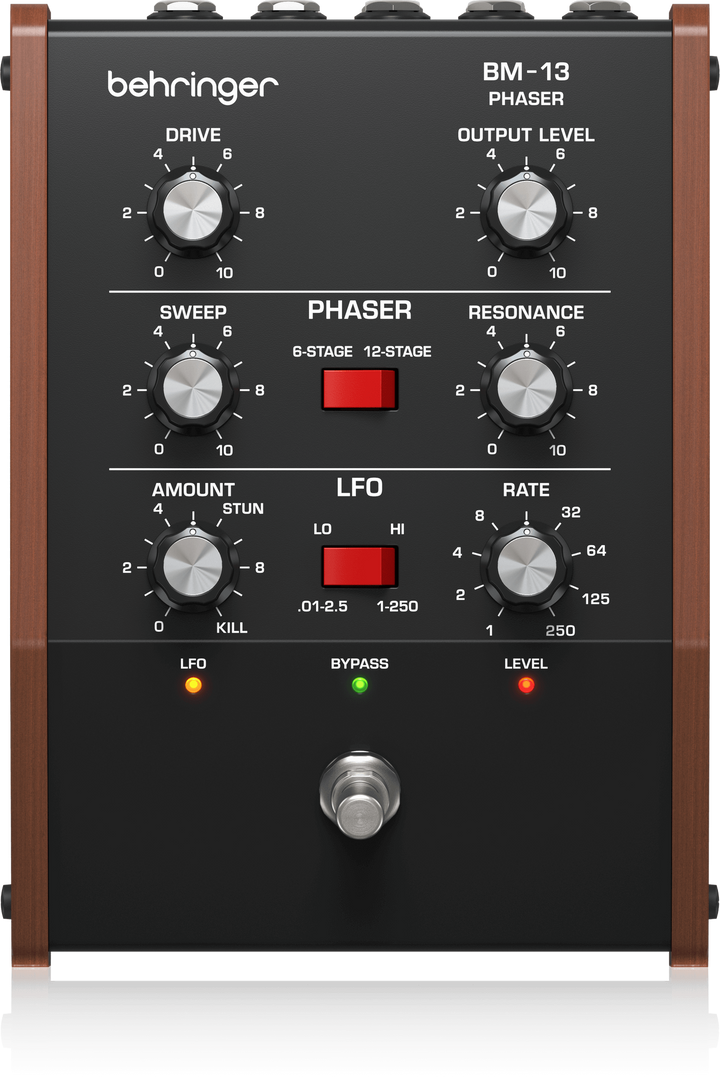The height and width of the screenshot is (1077, 720).
Task: Click the BM-13 model name
Action: (526, 71)
